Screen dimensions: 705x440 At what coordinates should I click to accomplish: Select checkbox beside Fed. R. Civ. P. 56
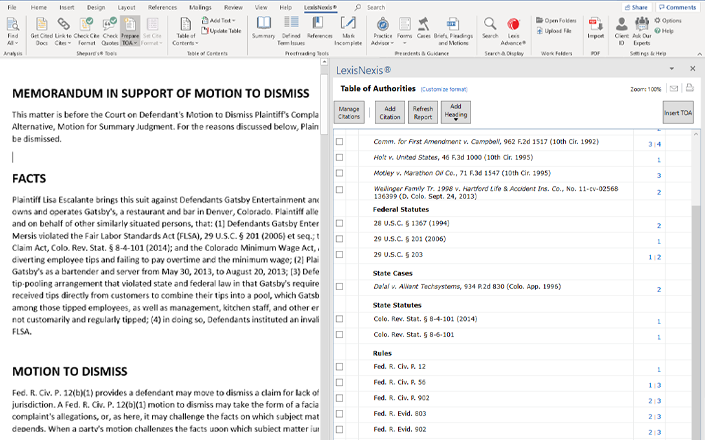tap(339, 384)
